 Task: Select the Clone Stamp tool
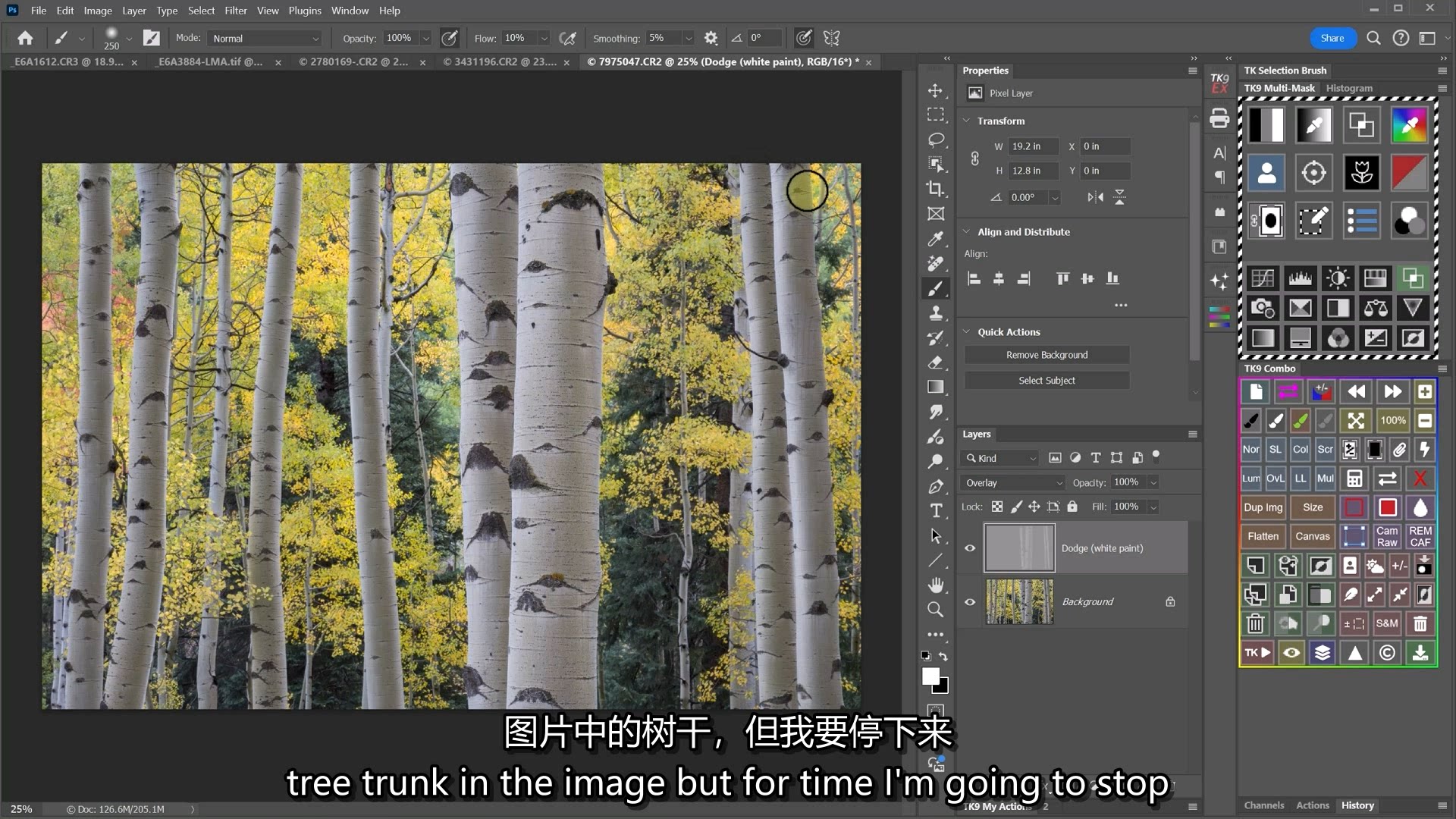(x=936, y=312)
